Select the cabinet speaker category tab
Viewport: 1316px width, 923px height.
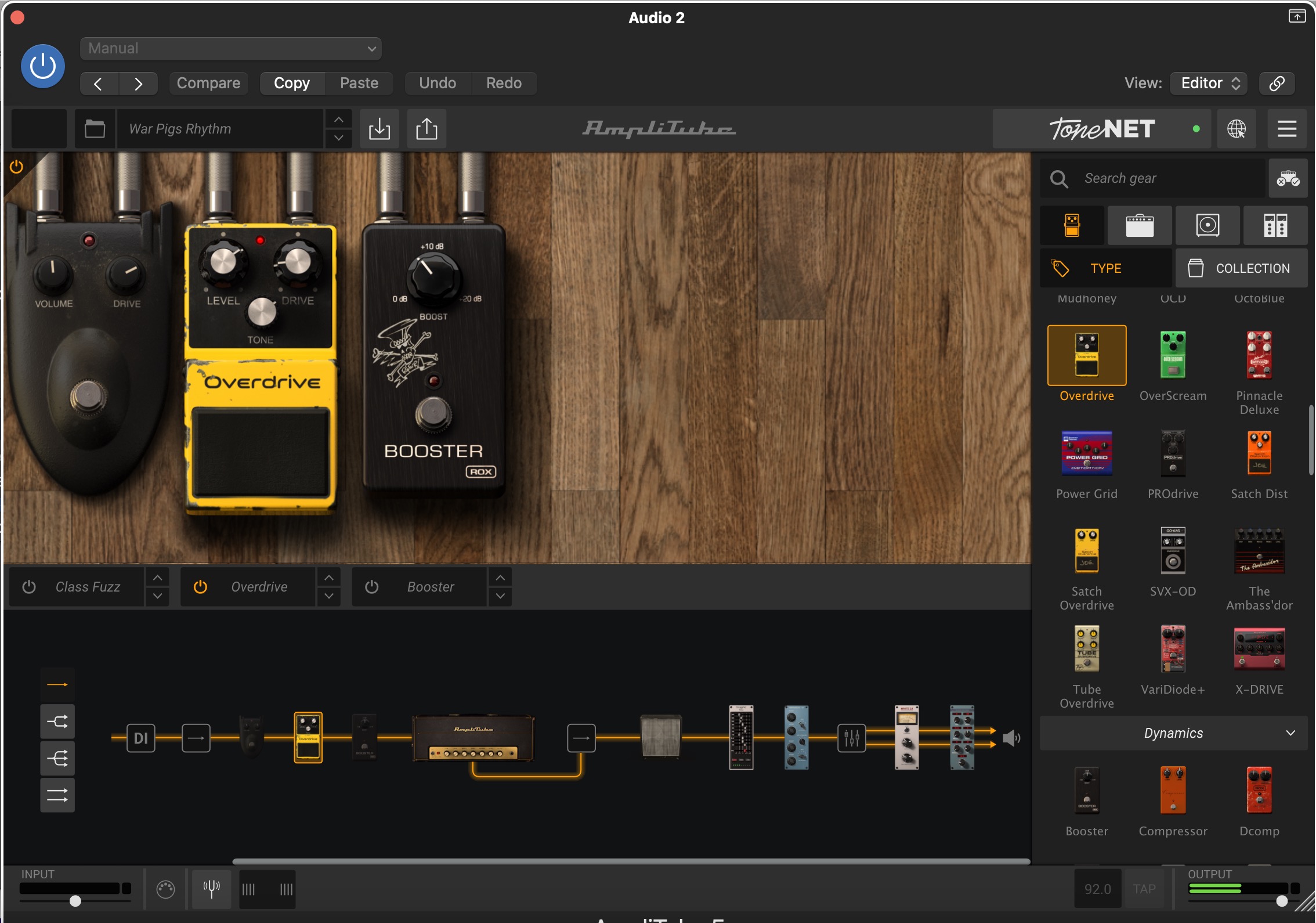point(1207,225)
